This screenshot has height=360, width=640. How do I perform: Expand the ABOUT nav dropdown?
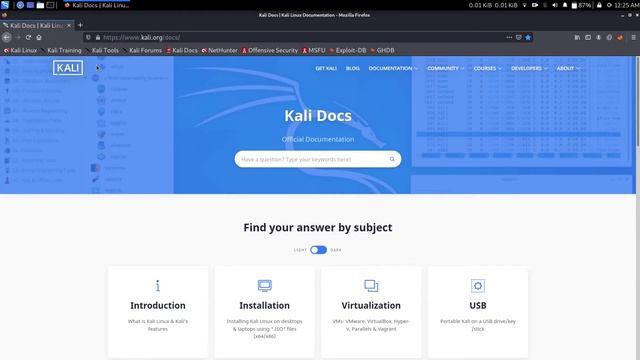pyautogui.click(x=568, y=68)
